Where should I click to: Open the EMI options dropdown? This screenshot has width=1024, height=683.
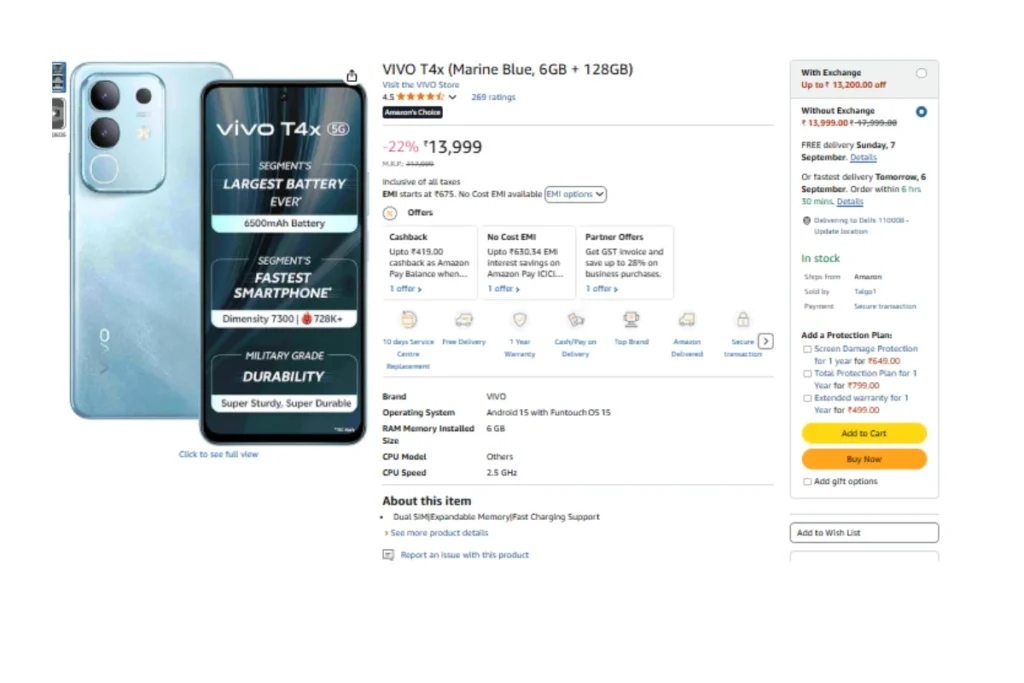[x=575, y=194]
